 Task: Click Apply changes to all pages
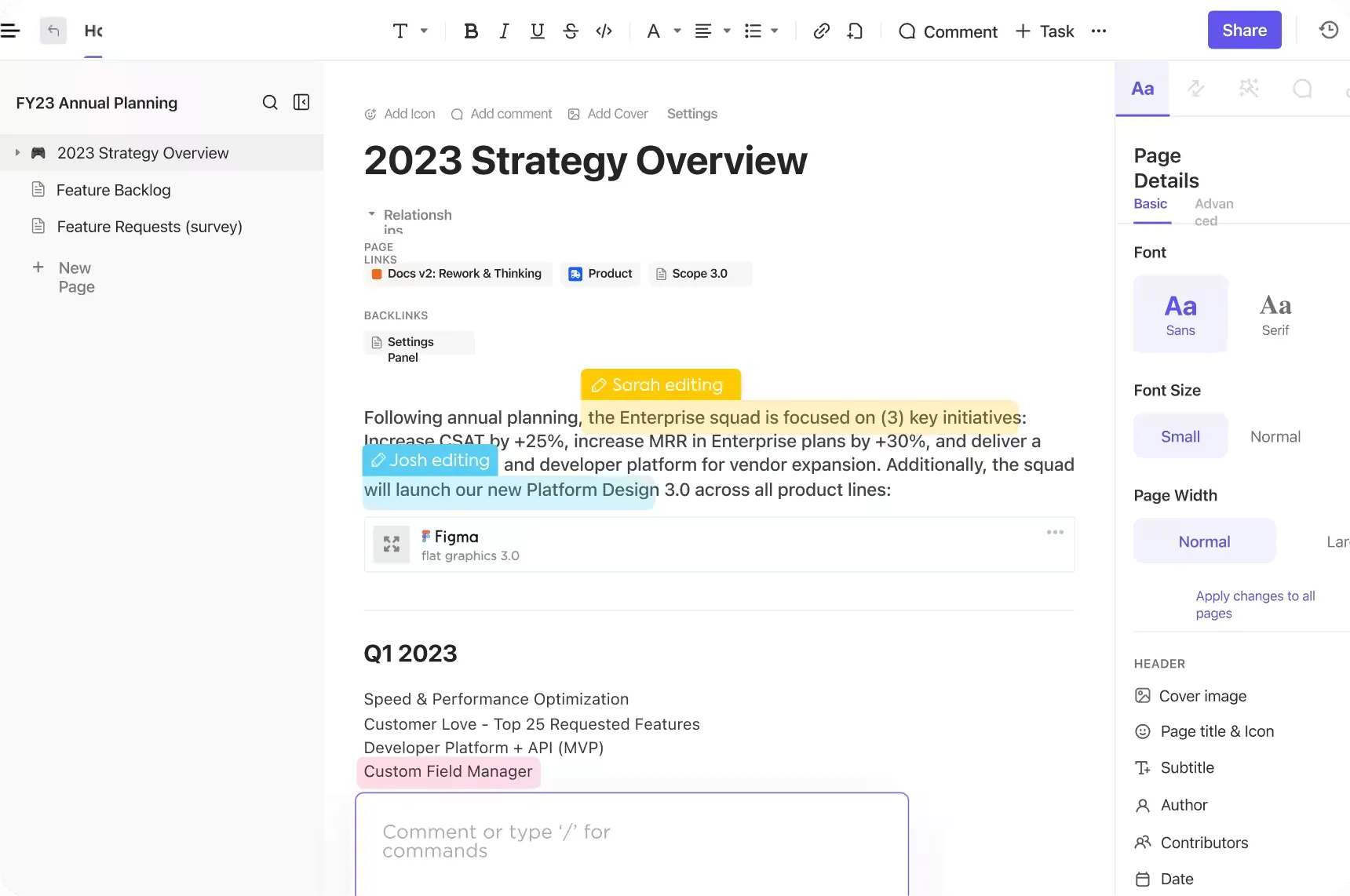point(1255,604)
